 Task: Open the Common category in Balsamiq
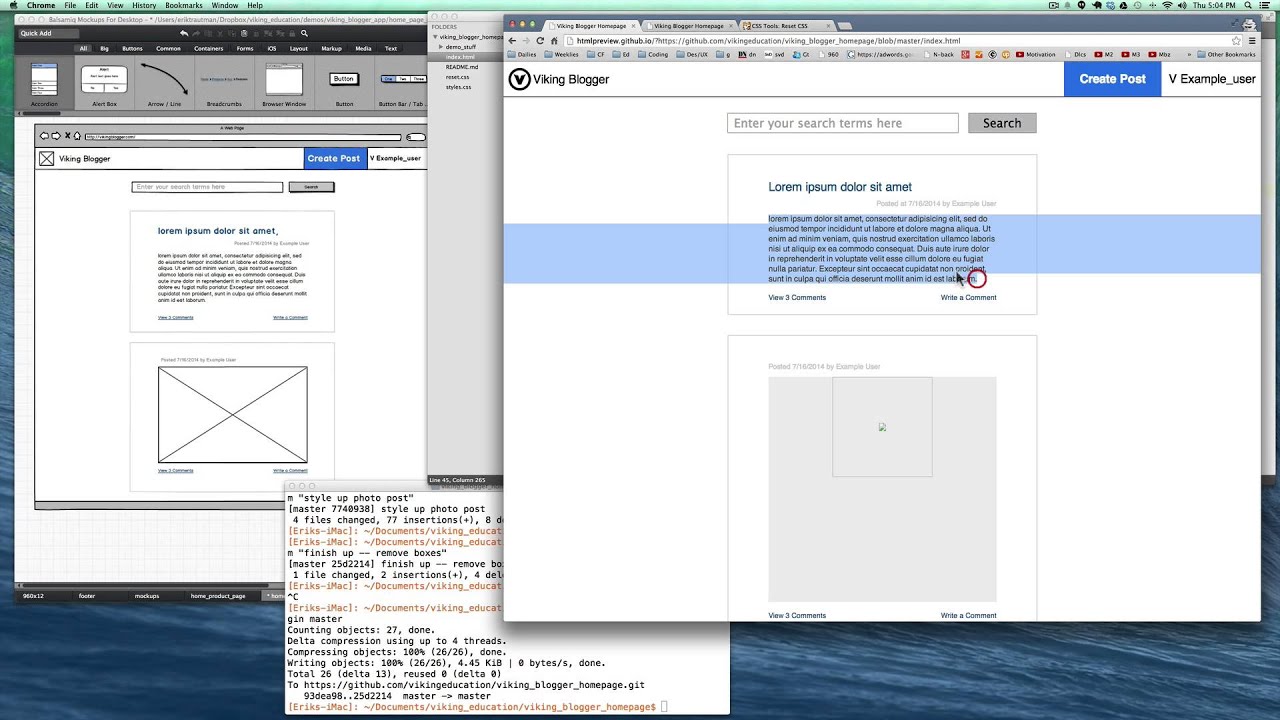pos(168,48)
